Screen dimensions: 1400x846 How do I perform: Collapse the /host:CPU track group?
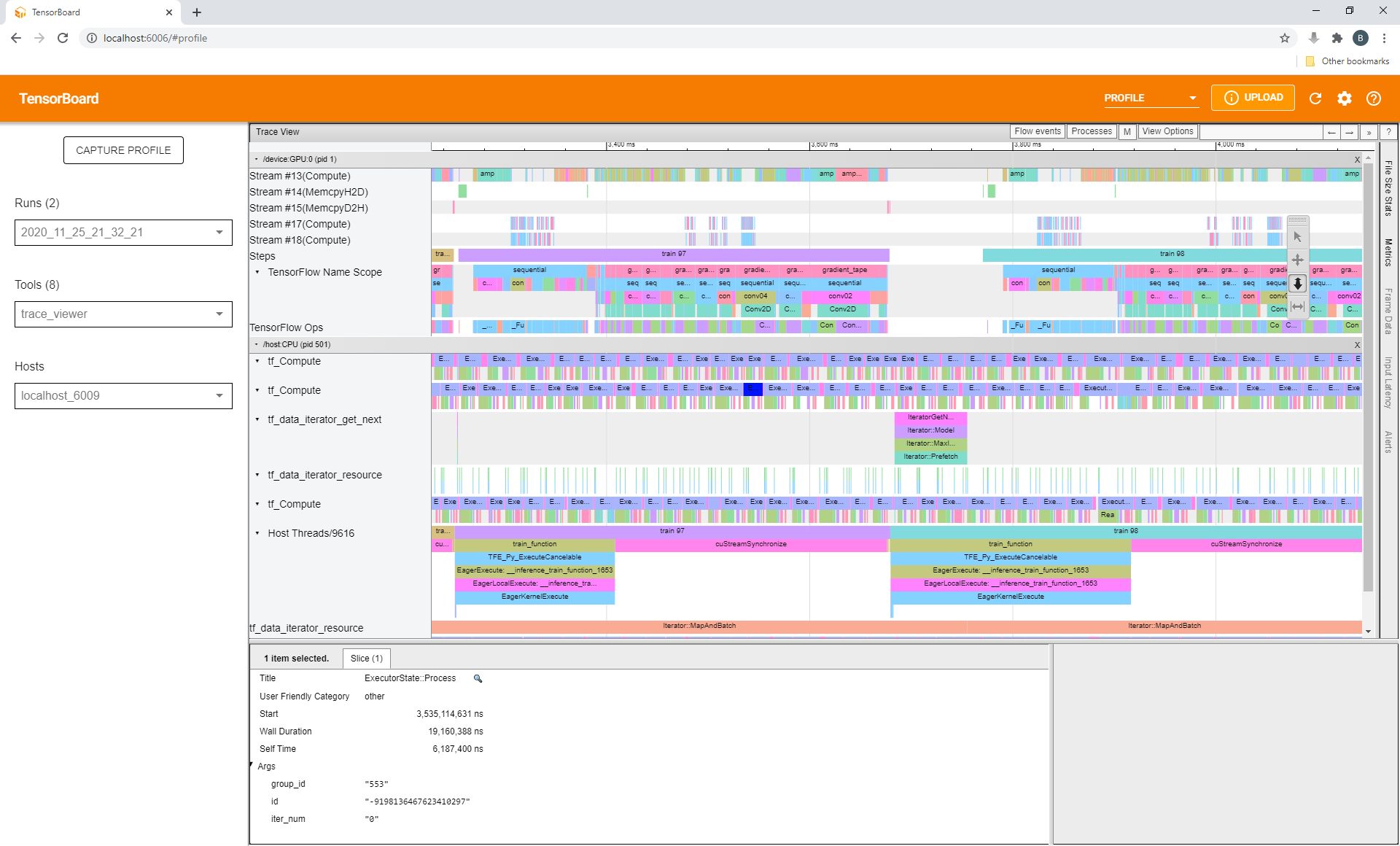pyautogui.click(x=257, y=344)
